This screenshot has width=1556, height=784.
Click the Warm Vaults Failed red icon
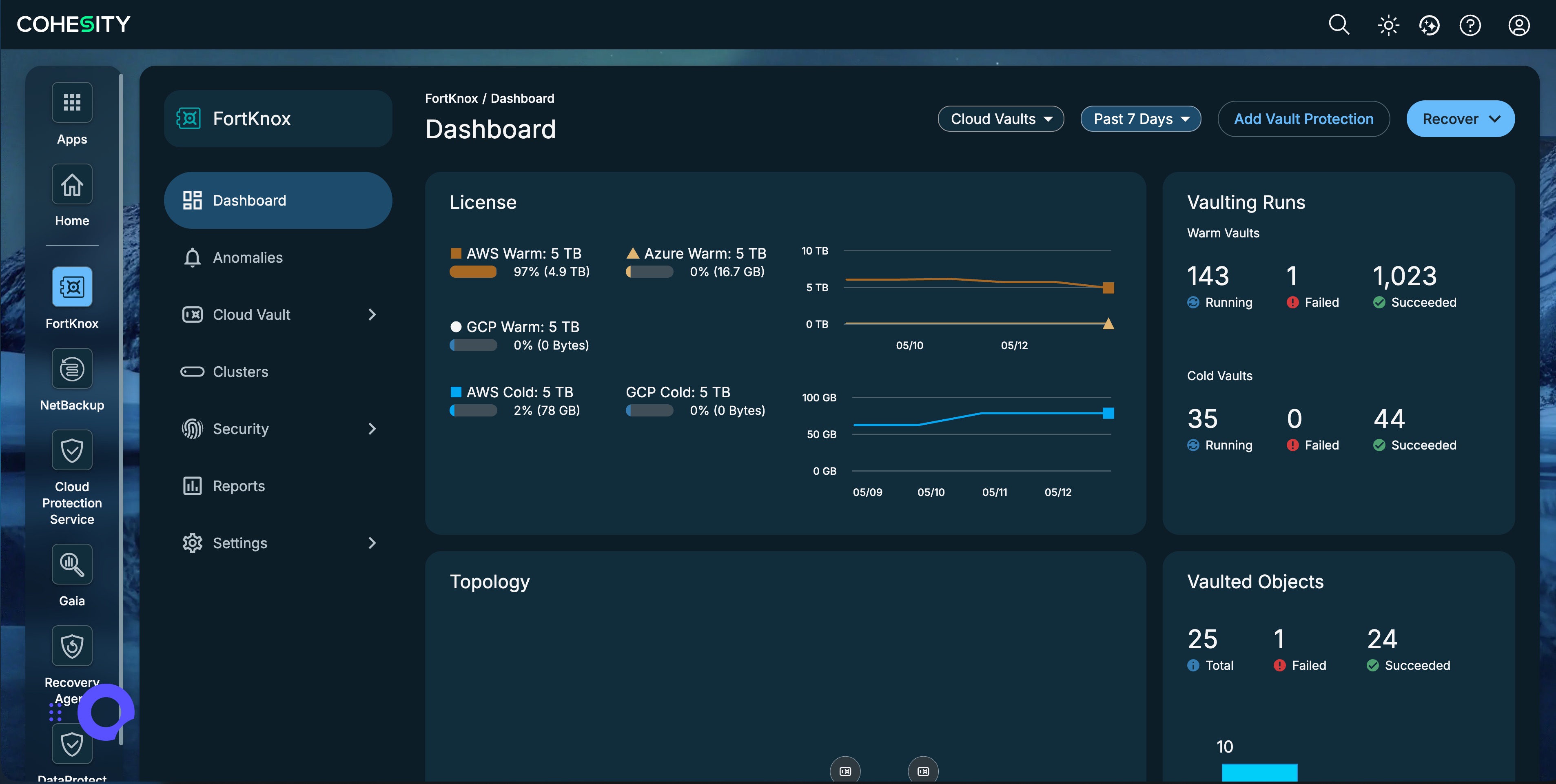pyautogui.click(x=1292, y=303)
